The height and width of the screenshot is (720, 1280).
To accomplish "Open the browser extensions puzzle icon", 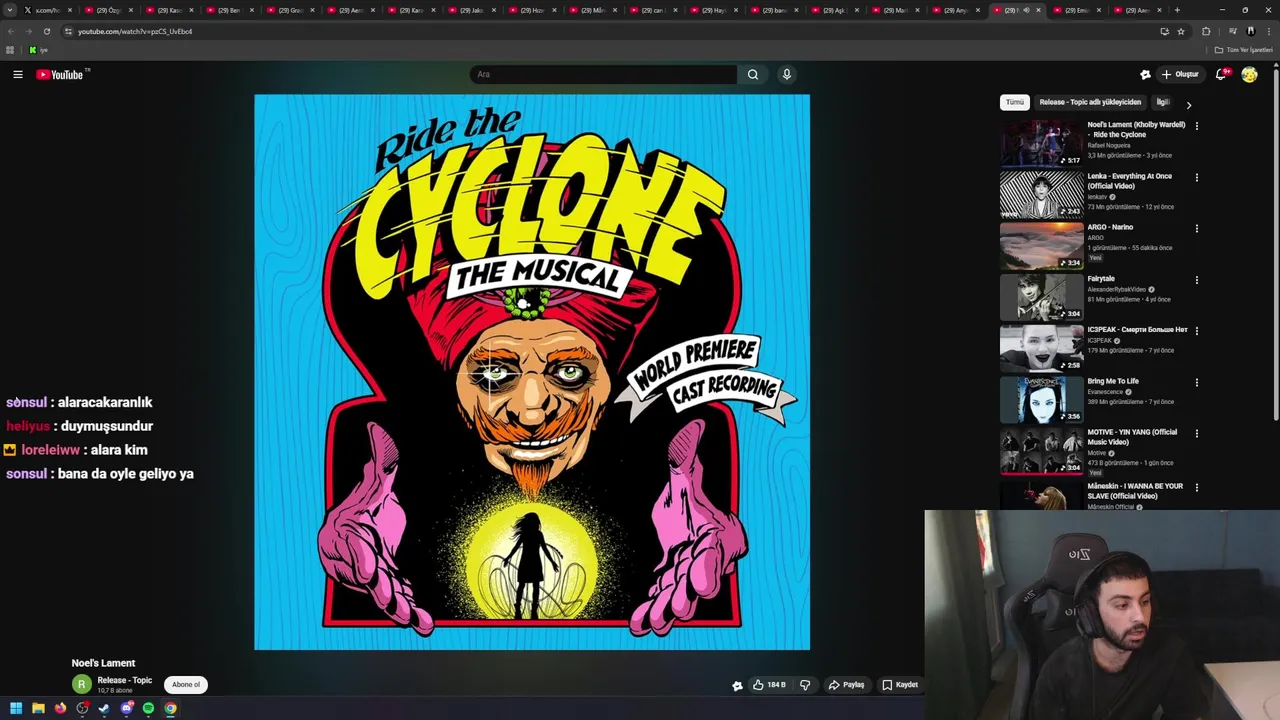I will tap(1206, 31).
